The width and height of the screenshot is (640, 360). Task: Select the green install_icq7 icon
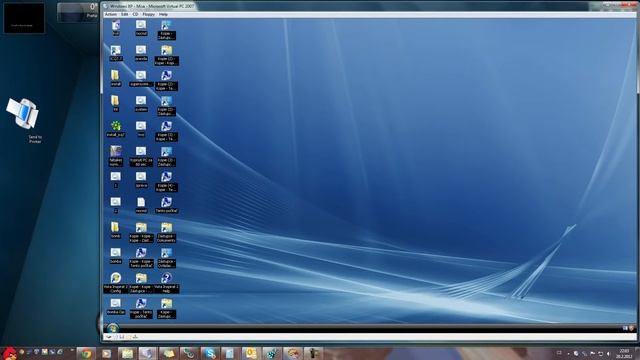click(x=116, y=129)
